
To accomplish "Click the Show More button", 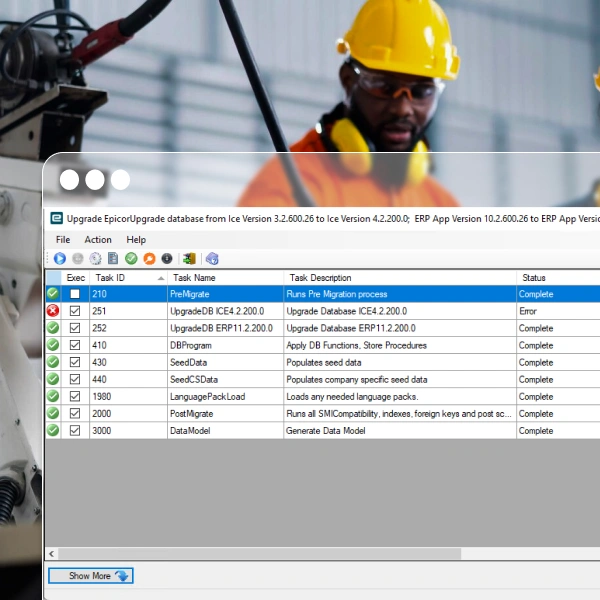I will pyautogui.click(x=91, y=576).
